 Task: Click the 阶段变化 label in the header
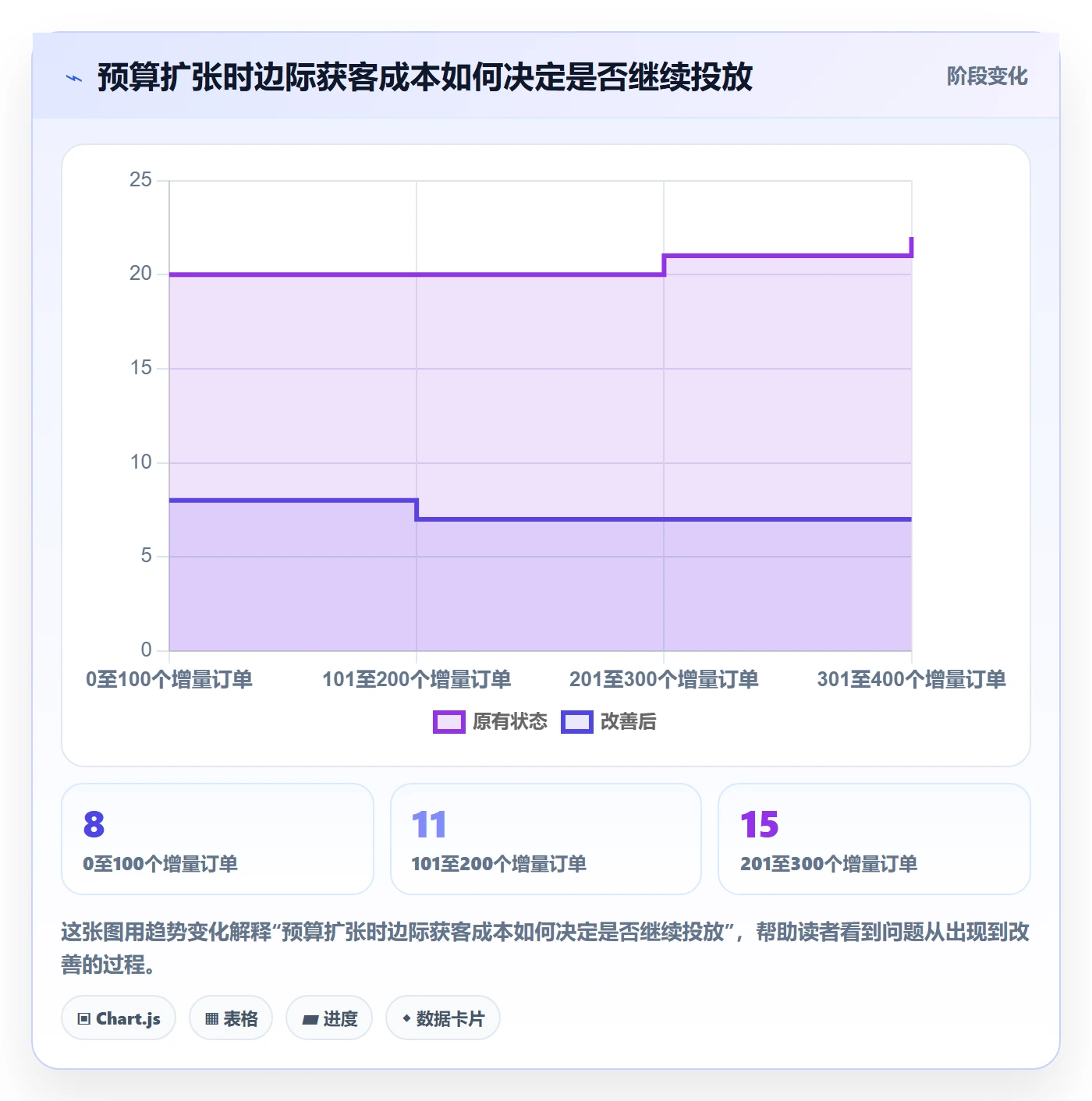coord(987,76)
